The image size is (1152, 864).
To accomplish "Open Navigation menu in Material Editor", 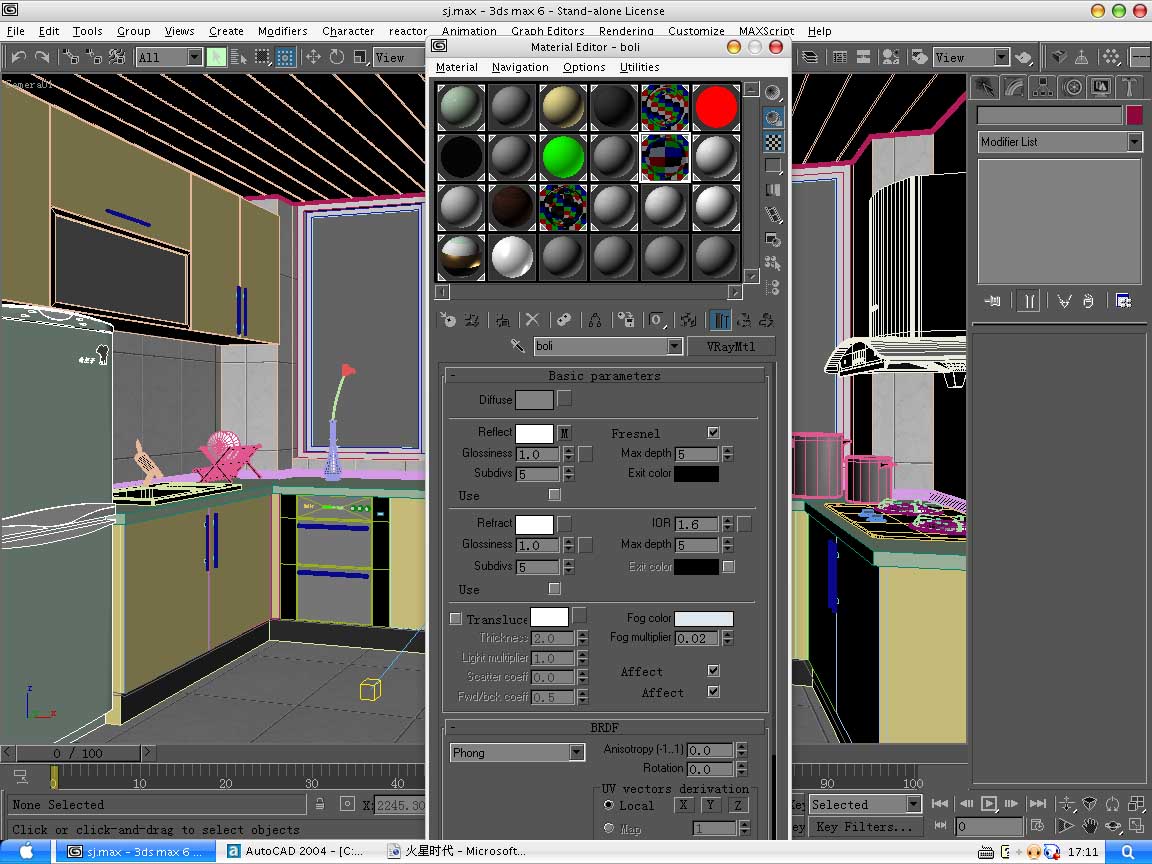I will click(x=520, y=67).
